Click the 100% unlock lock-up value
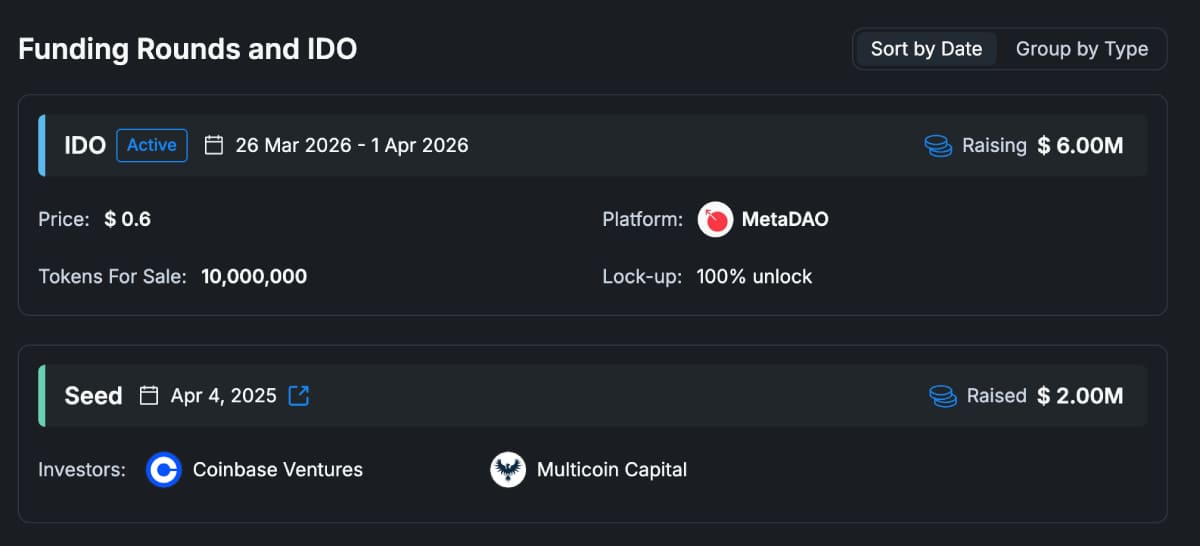 tap(754, 277)
